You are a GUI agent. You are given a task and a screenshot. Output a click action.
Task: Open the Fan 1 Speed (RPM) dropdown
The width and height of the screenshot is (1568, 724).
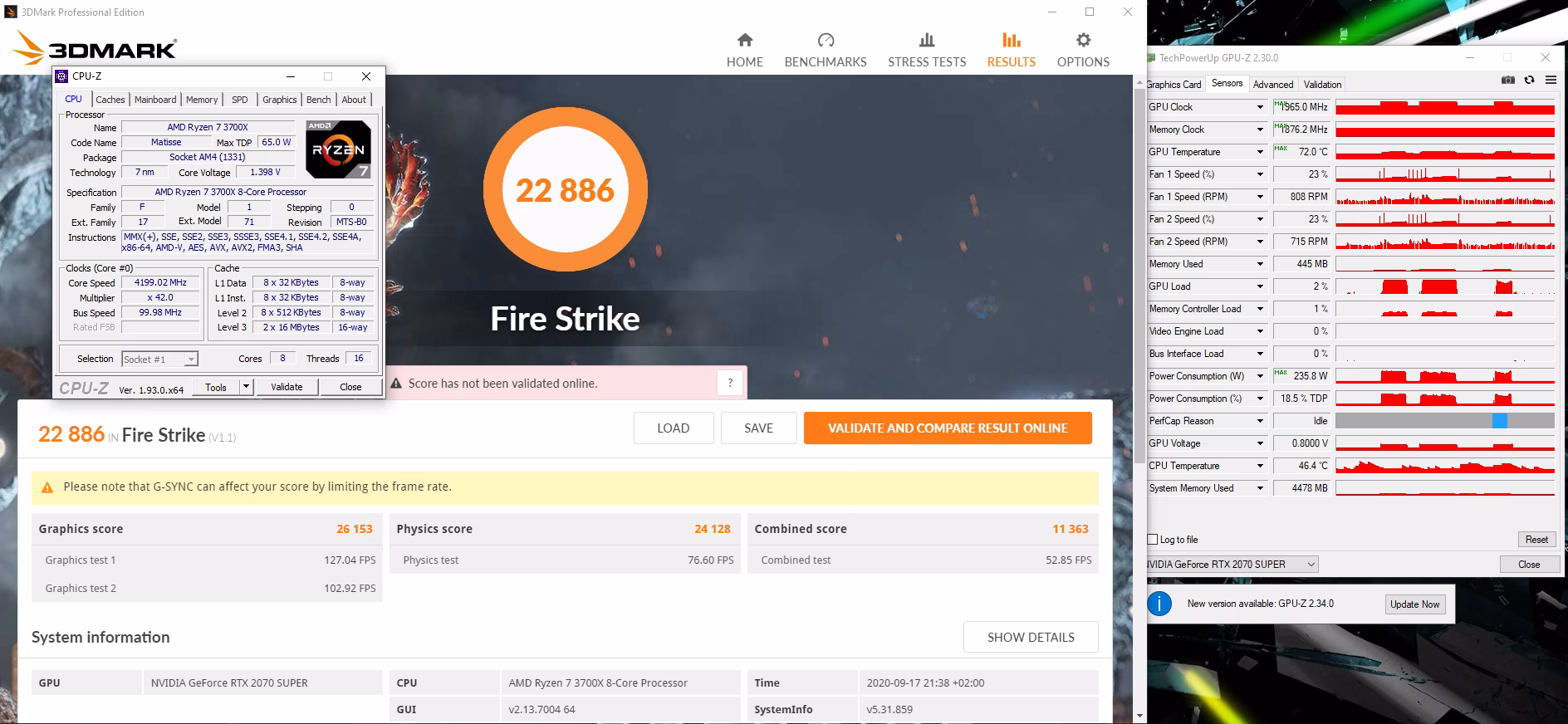(x=1260, y=197)
